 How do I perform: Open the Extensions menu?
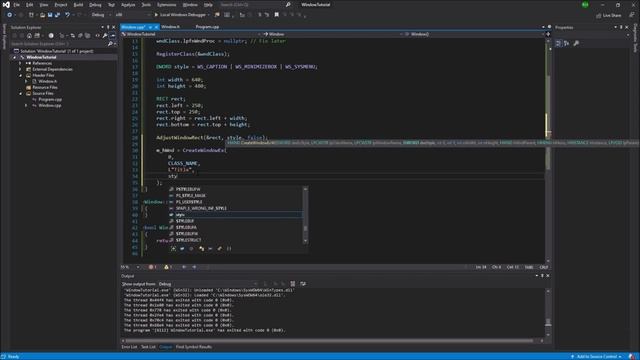[x=167, y=5]
